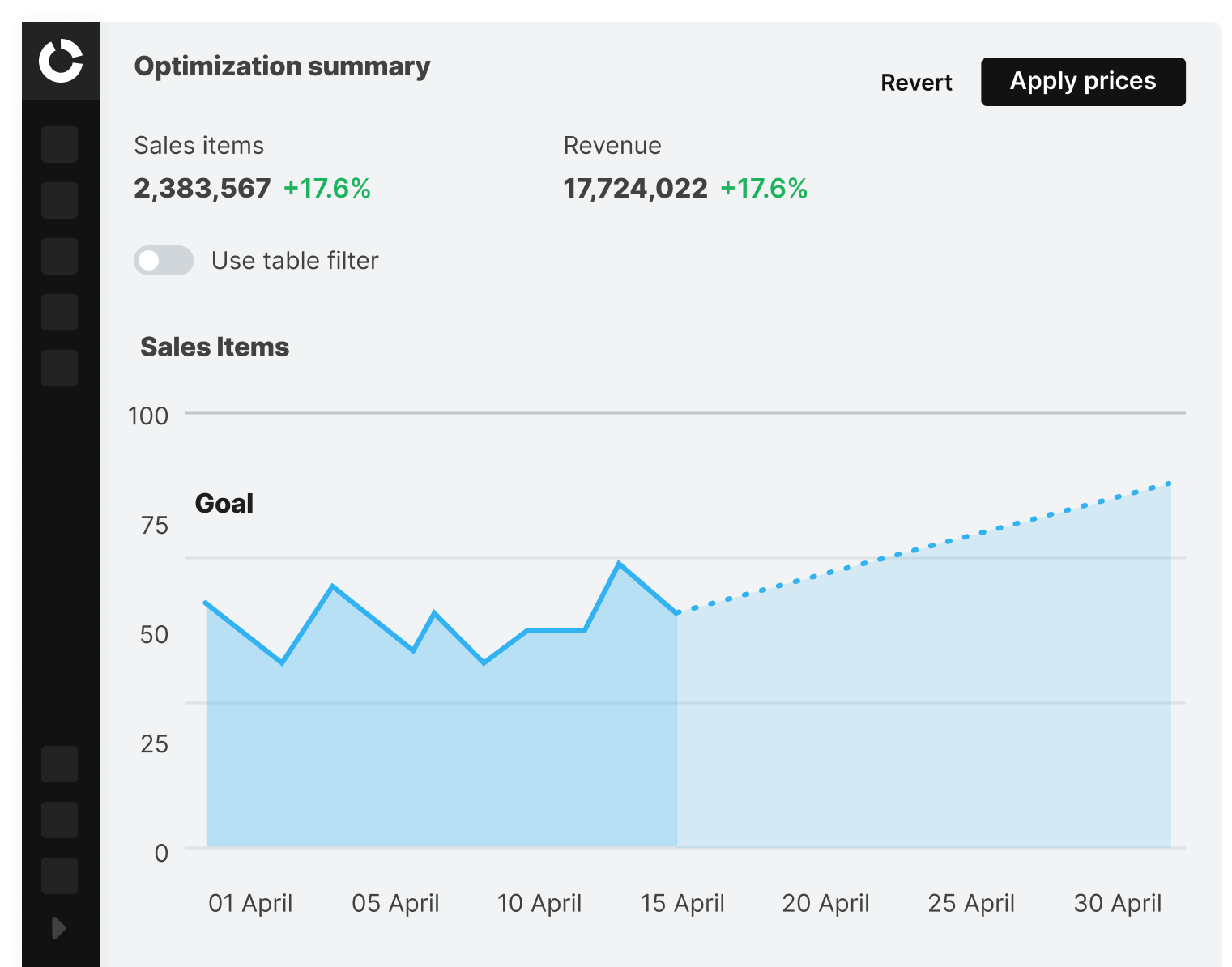Screen dimensions: 1232x967
Task: Click the Goal label in the chart
Action: 224,504
